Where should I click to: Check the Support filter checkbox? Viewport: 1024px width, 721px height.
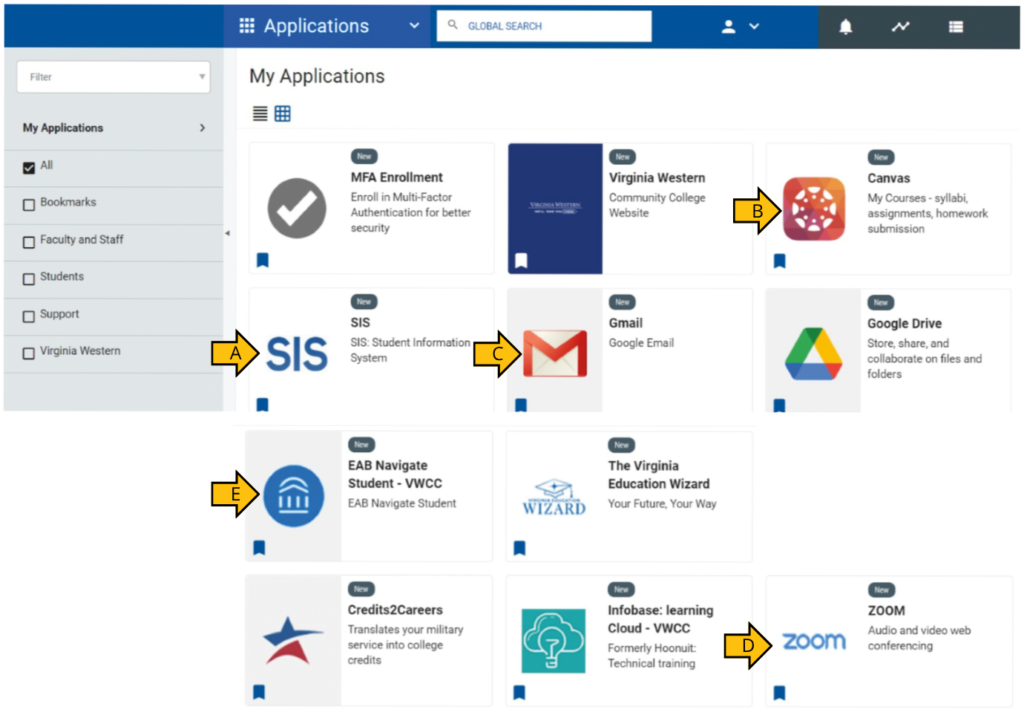coord(29,316)
